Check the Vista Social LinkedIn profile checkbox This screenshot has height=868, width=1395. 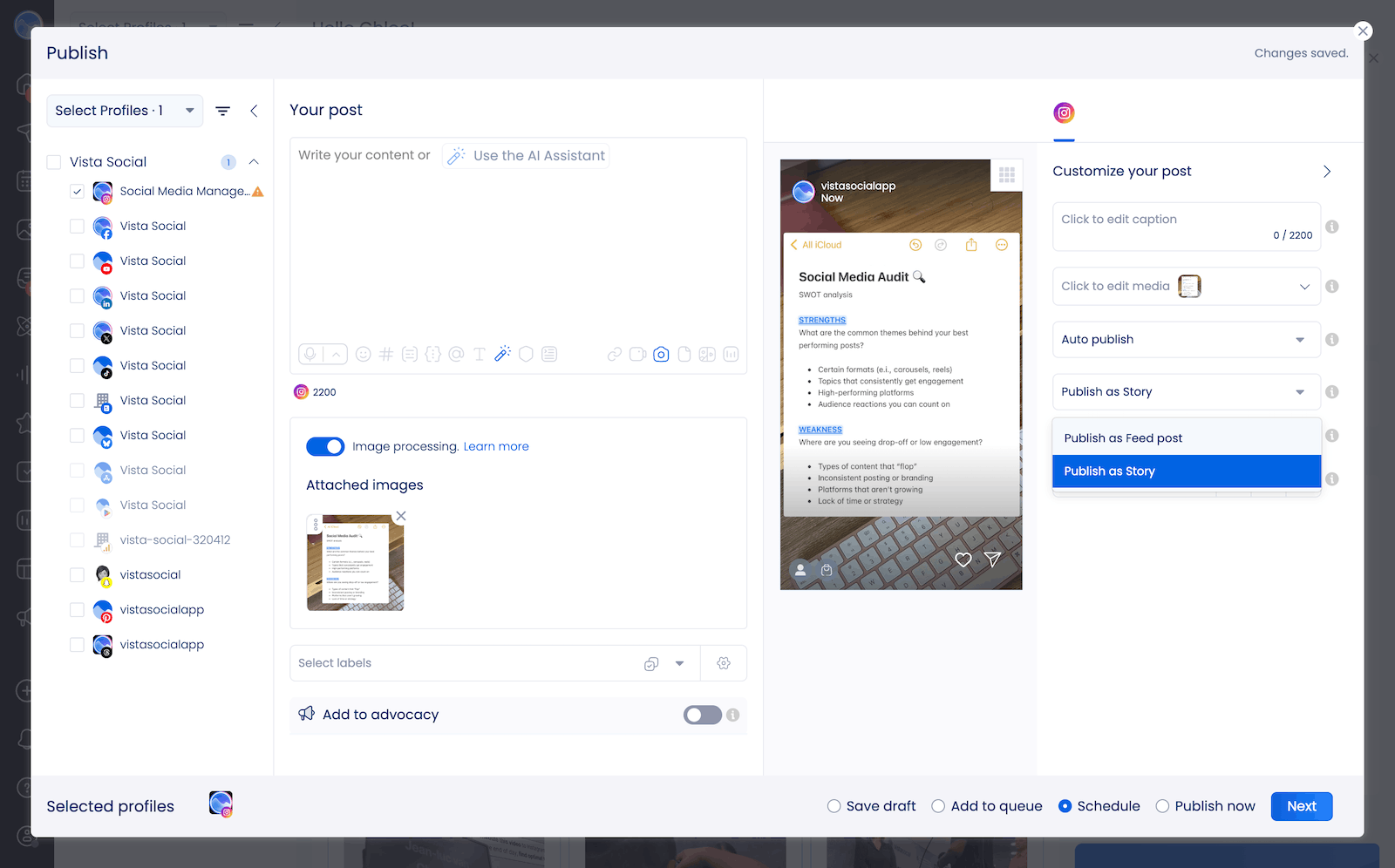77,295
